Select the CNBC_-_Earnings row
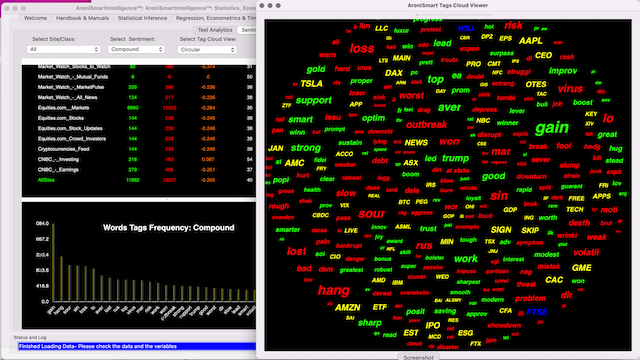This screenshot has height=360, width=640. tap(139, 169)
